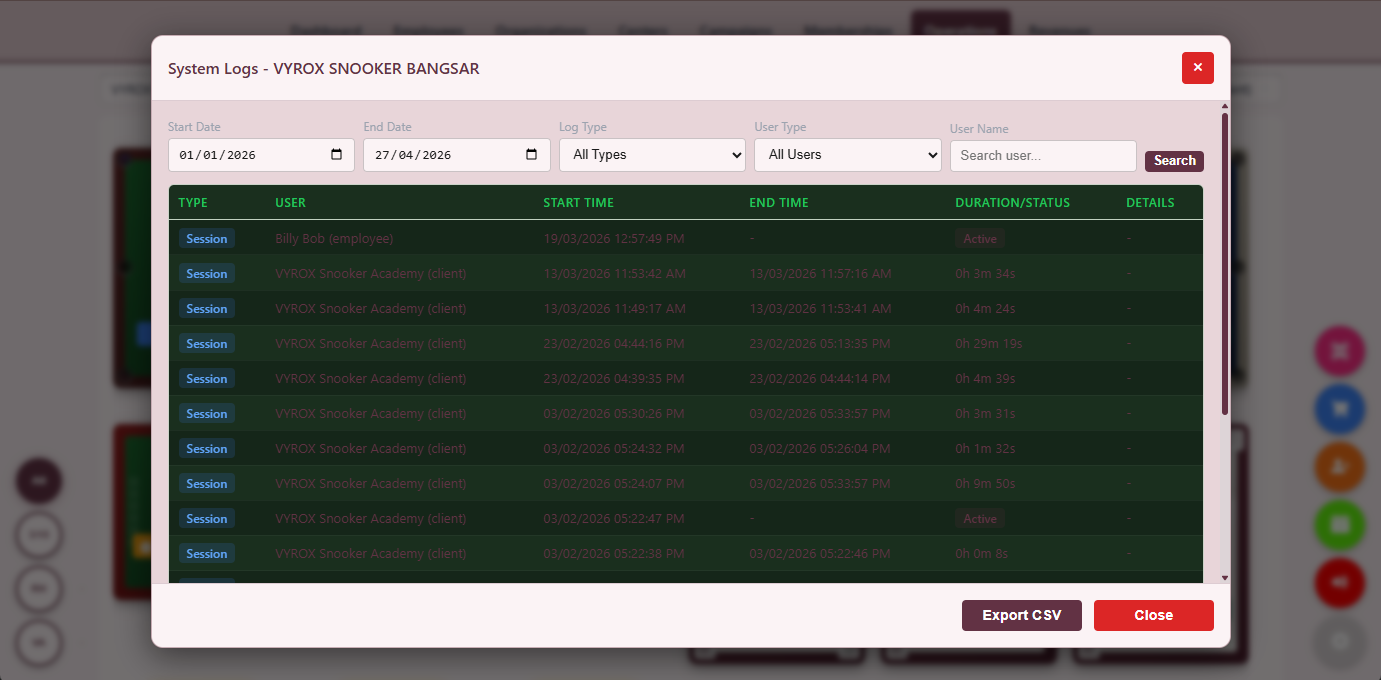This screenshot has width=1381, height=680.
Task: Click start time '13/03/2026 11:49:17 AM'
Action: pyautogui.click(x=614, y=309)
